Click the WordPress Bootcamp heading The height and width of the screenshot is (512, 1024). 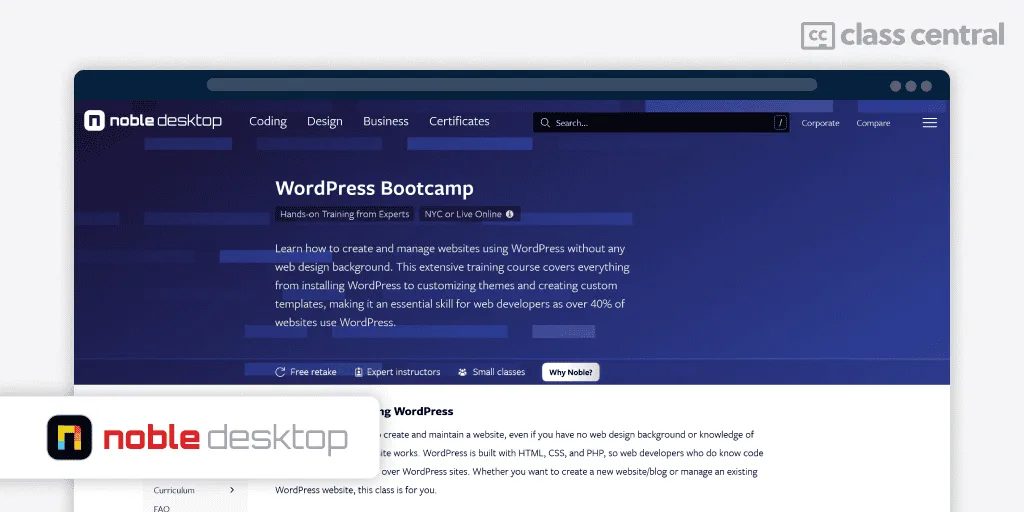374,188
